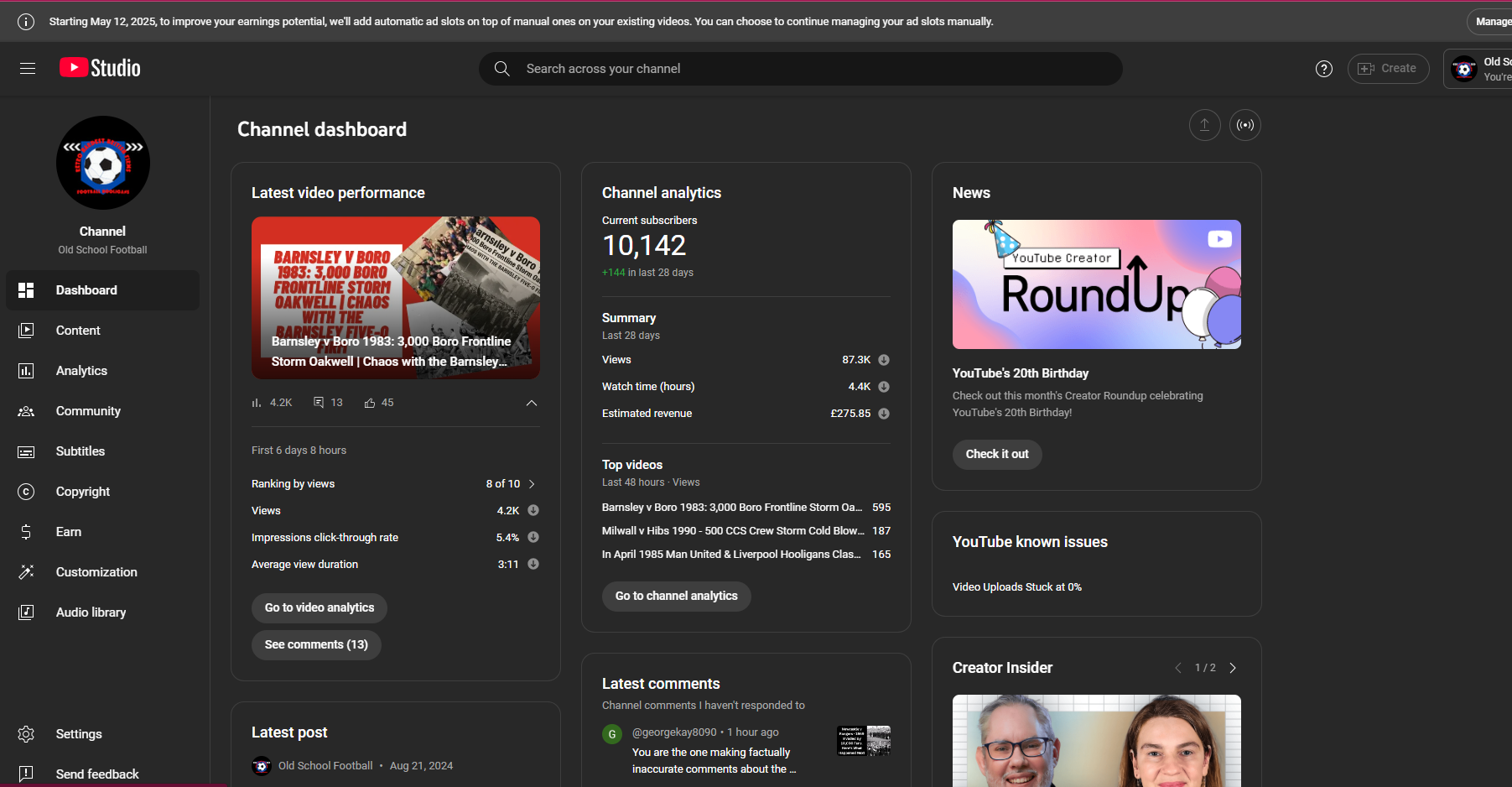This screenshot has width=1512, height=787.
Task: Click the Search across your channel field
Action: 801,69
